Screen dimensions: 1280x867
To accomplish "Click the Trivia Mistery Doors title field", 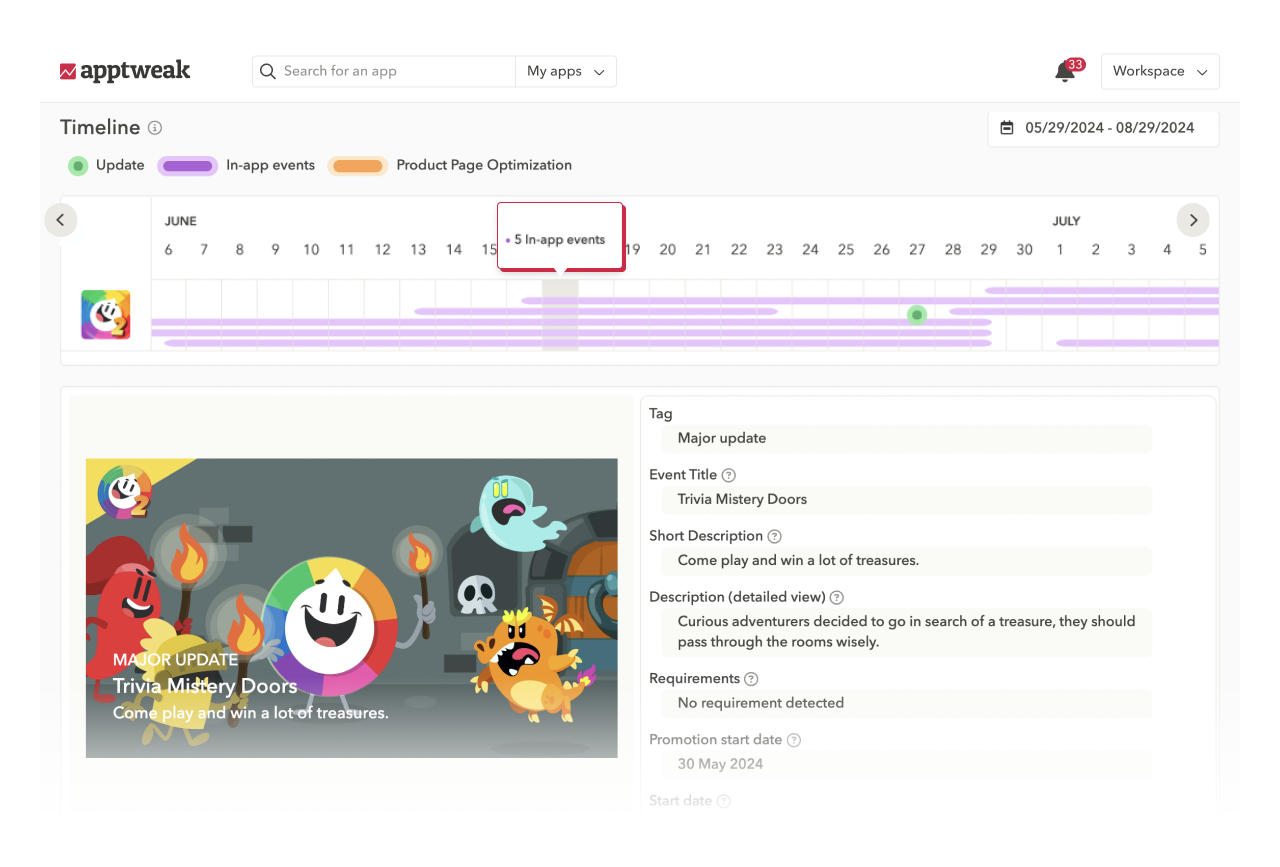I will click(906, 499).
